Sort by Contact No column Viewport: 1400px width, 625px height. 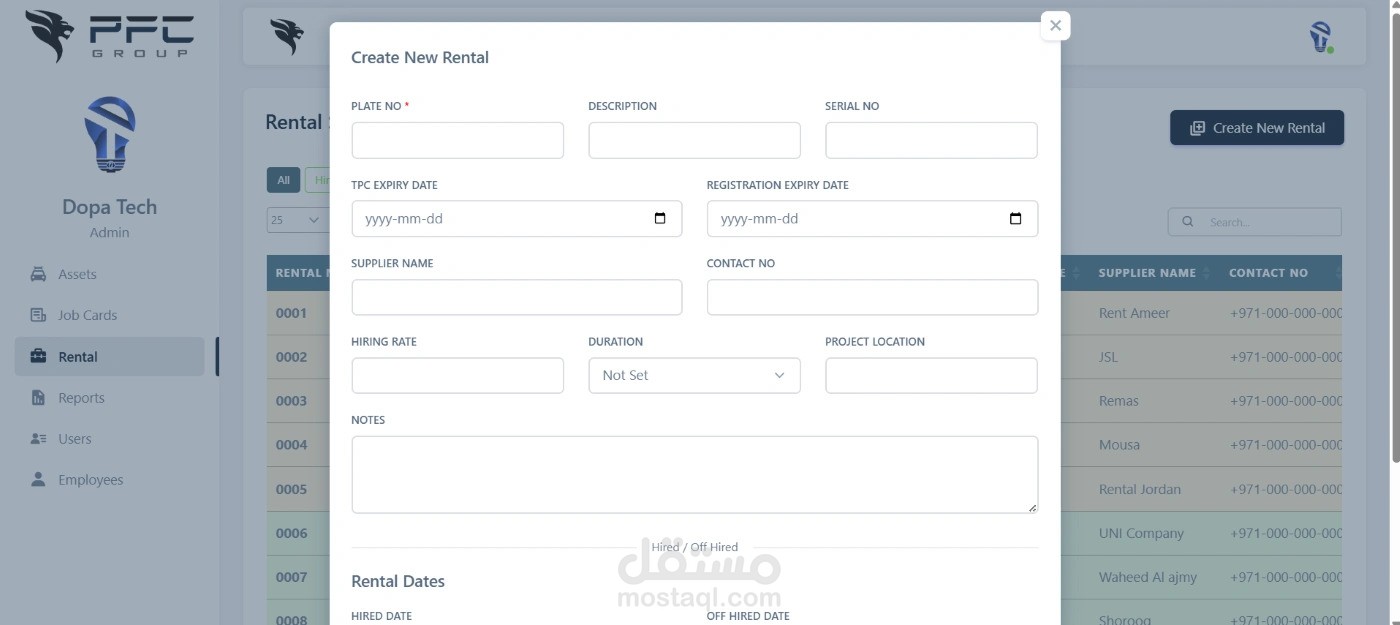1280,273
